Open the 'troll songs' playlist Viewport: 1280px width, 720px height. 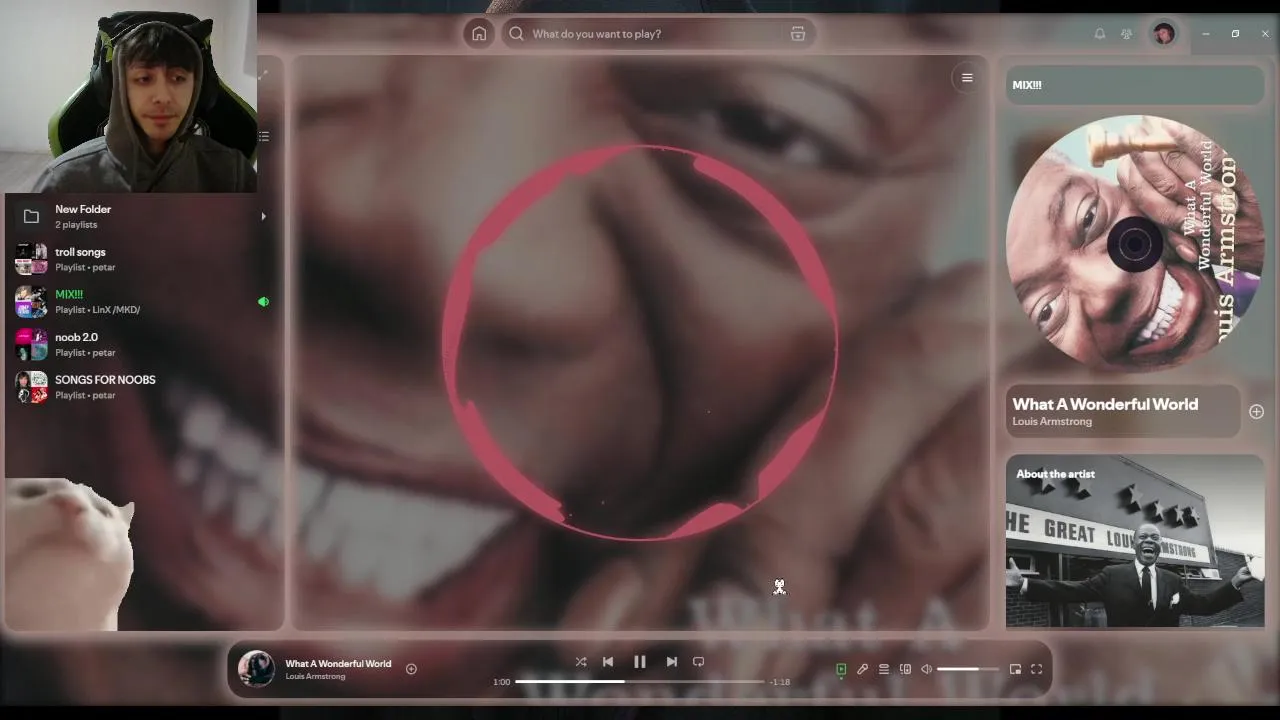tap(142, 259)
